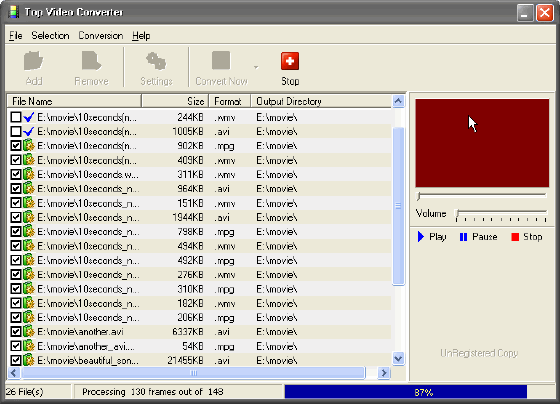
Task: Click the file icon on the 494KB row
Action: coord(29,246)
